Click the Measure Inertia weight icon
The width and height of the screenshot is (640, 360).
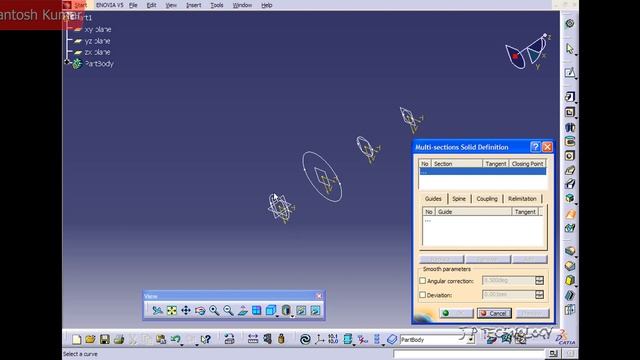tap(281, 339)
